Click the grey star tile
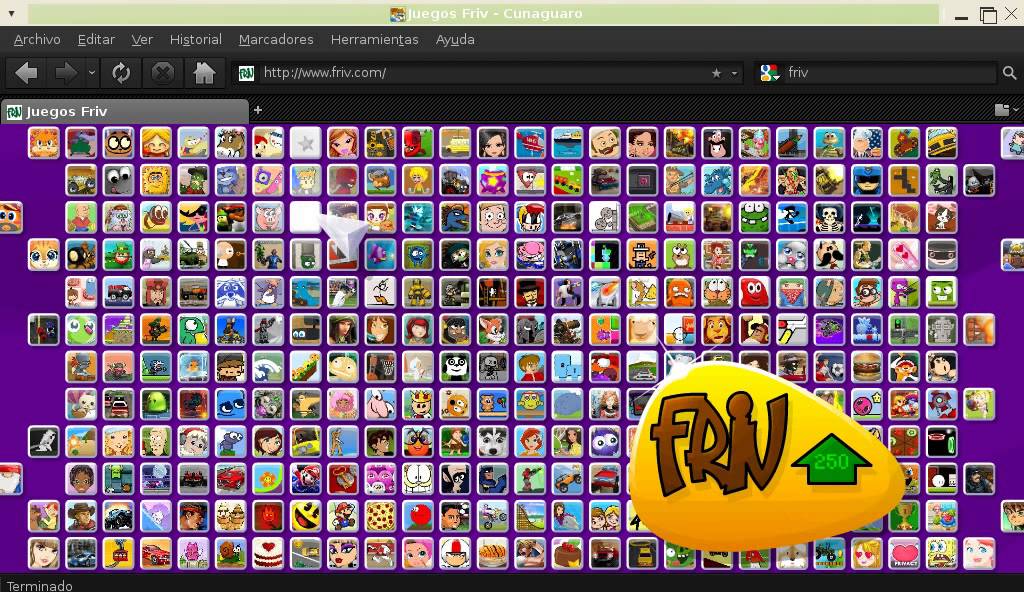1024x592 pixels. coord(306,143)
